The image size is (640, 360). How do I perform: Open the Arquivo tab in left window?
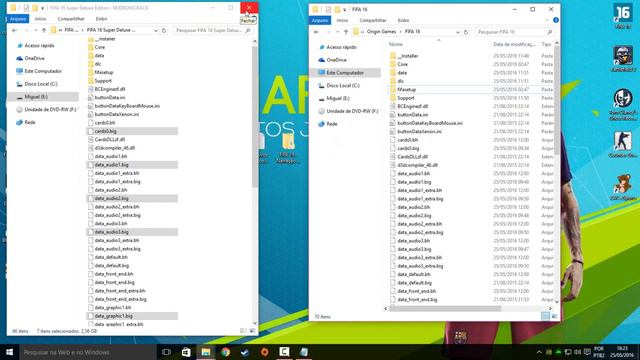18,19
